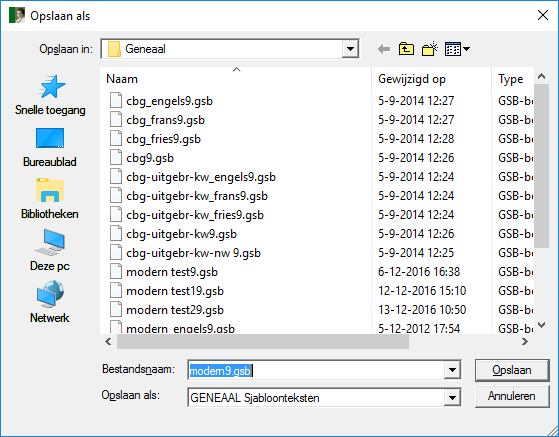
Task: Expand the Opslaan als file type dropdown
Action: pyautogui.click(x=452, y=397)
